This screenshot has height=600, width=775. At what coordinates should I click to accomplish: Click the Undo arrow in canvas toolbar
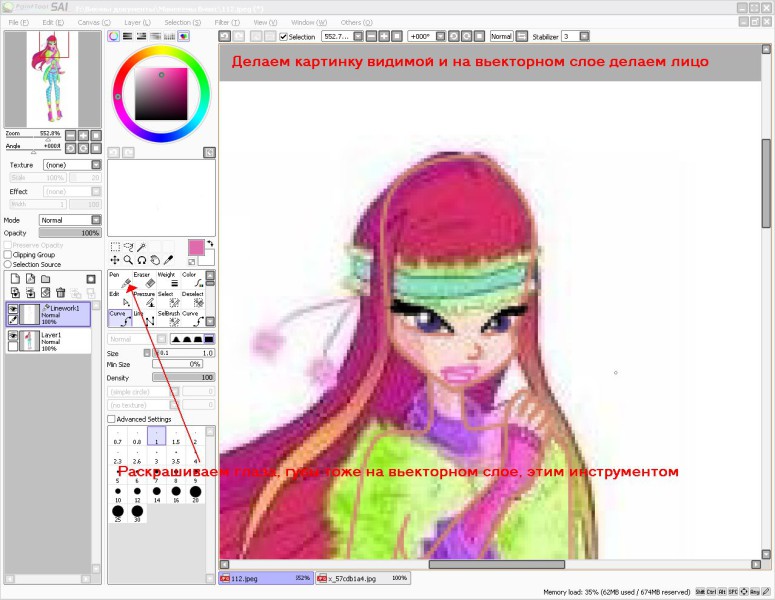tap(224, 36)
